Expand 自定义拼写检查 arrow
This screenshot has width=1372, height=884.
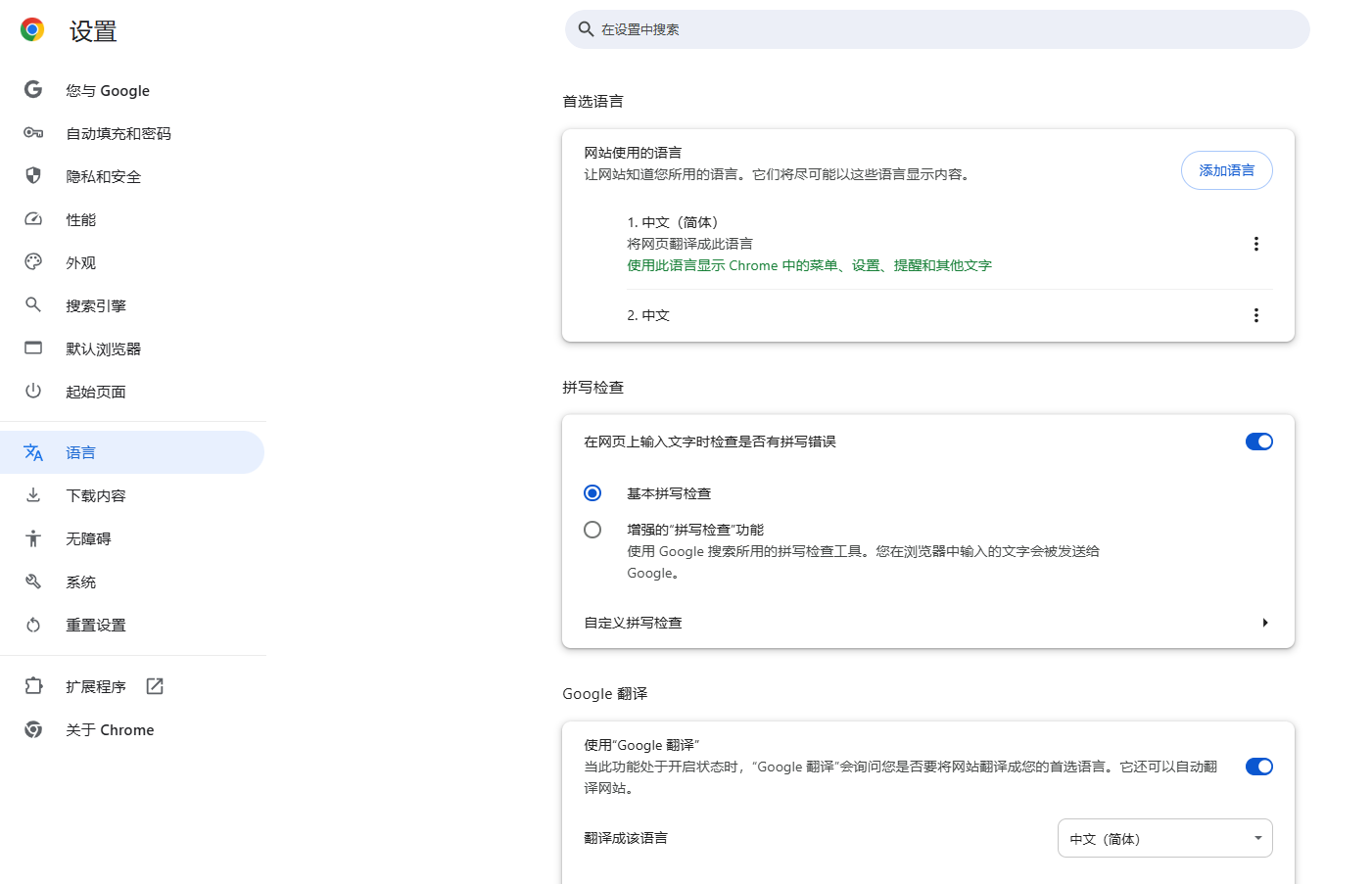[1265, 623]
